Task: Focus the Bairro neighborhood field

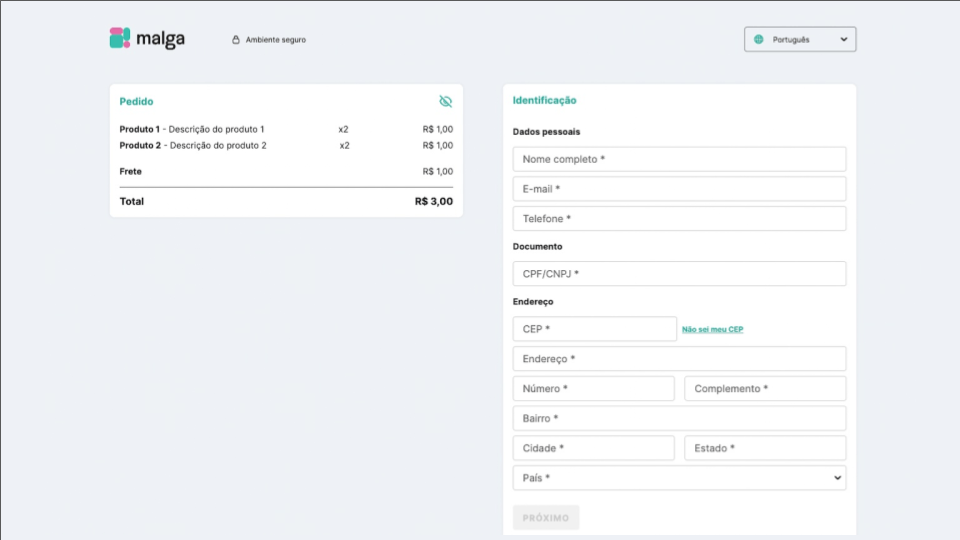Action: pyautogui.click(x=679, y=418)
